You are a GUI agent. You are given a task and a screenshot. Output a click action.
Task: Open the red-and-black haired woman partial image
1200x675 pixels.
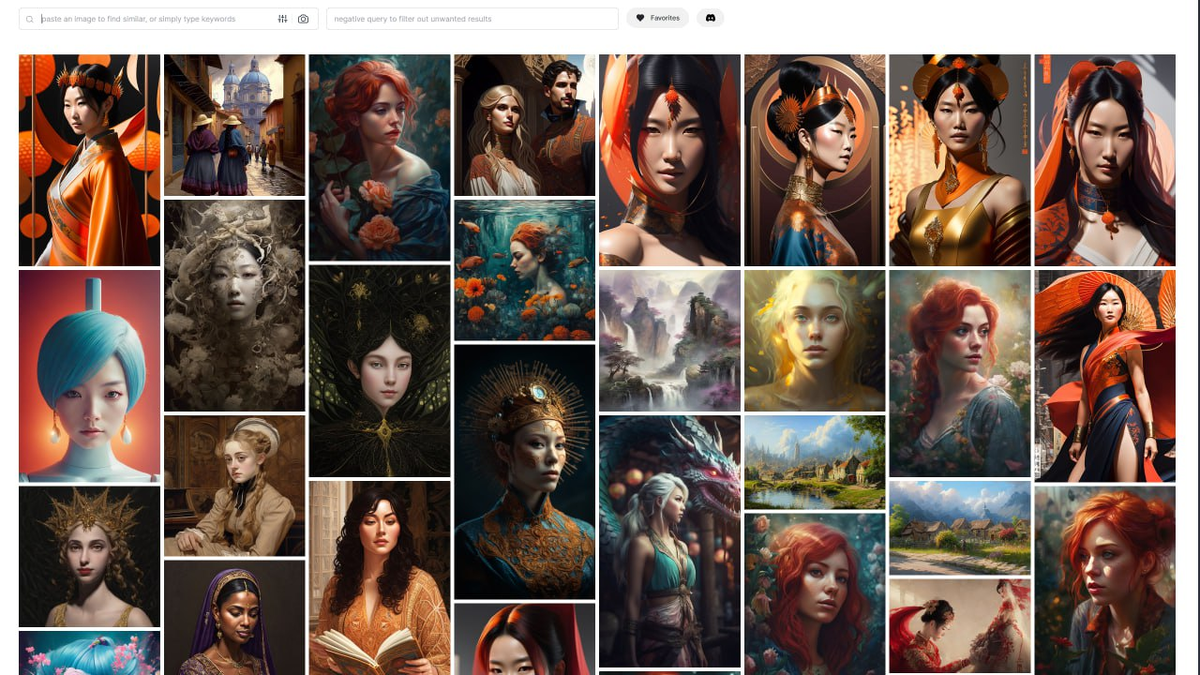pos(524,639)
